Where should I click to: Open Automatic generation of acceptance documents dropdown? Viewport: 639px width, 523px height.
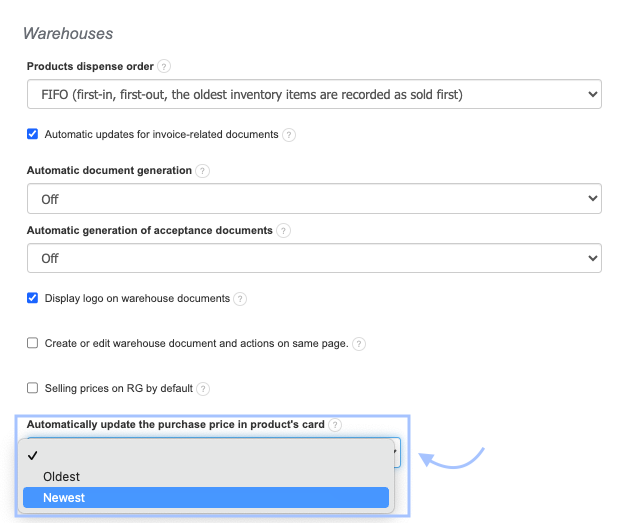click(314, 258)
